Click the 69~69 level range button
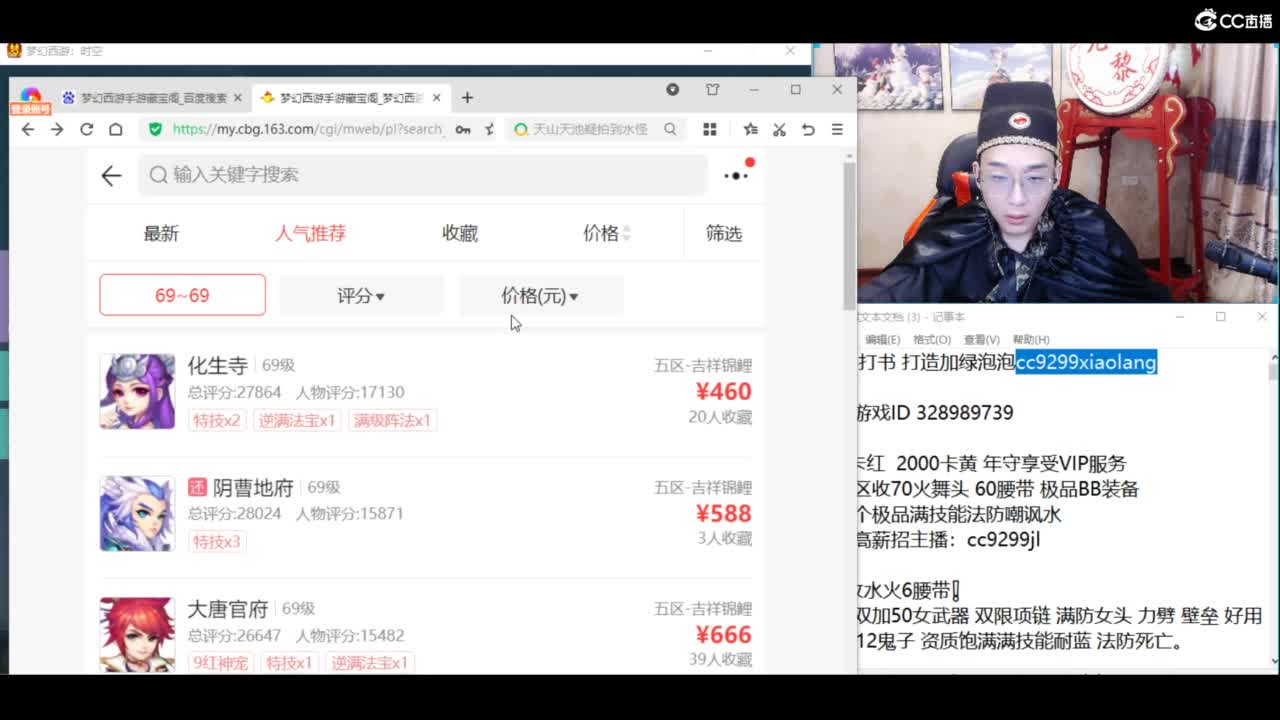This screenshot has height=720, width=1280. click(182, 295)
